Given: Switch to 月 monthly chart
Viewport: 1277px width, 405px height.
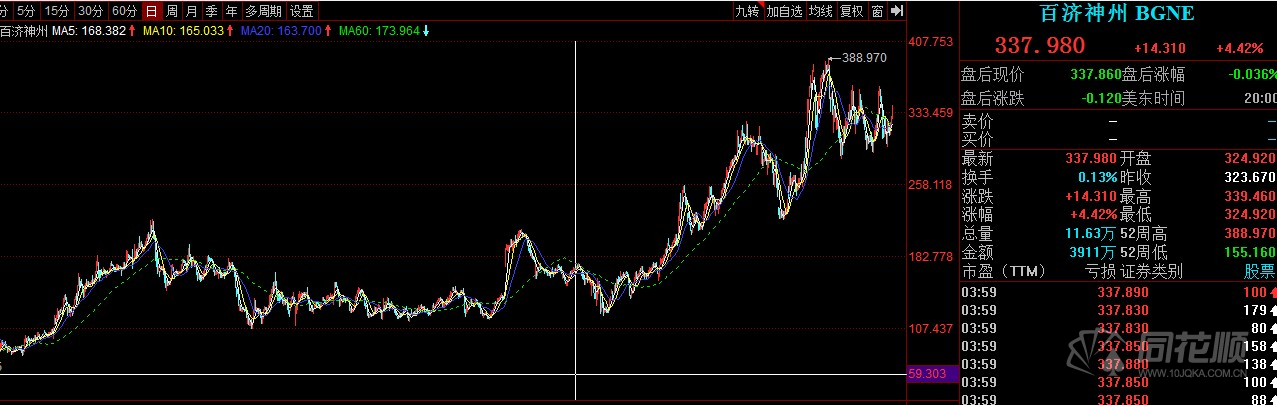Looking at the screenshot, I should pos(192,11).
